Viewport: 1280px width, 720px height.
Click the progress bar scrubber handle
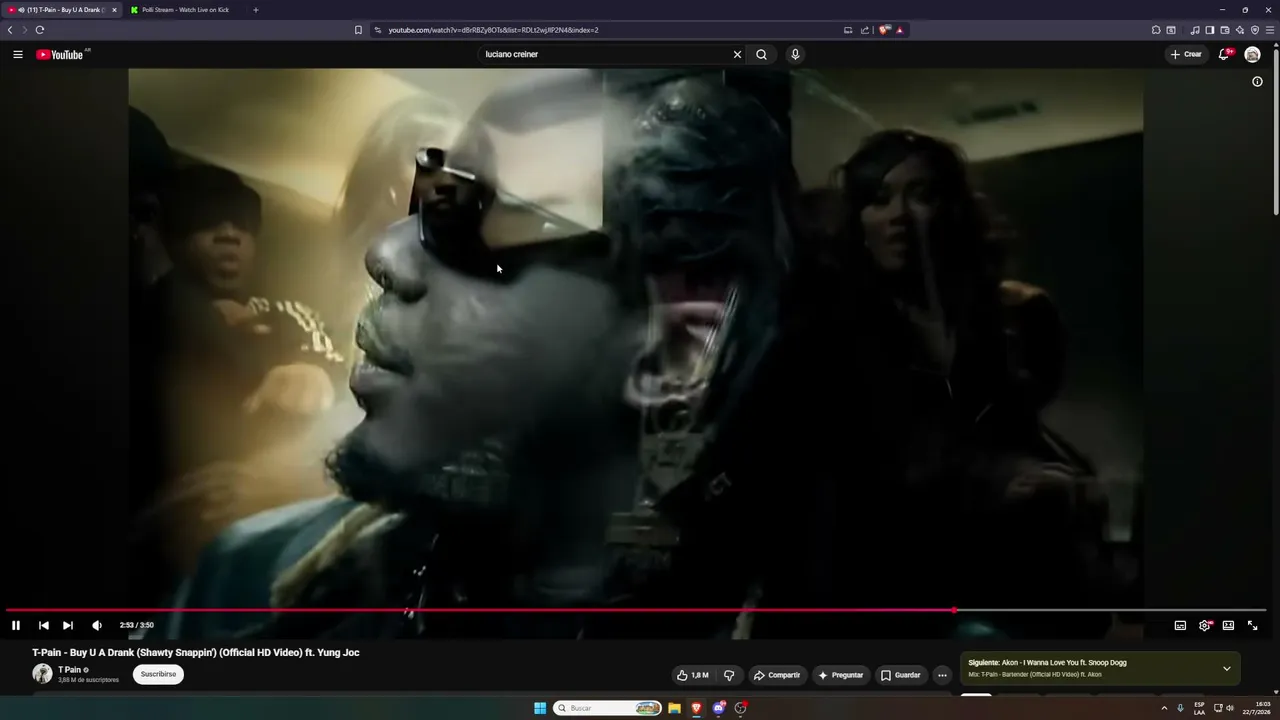(x=954, y=609)
